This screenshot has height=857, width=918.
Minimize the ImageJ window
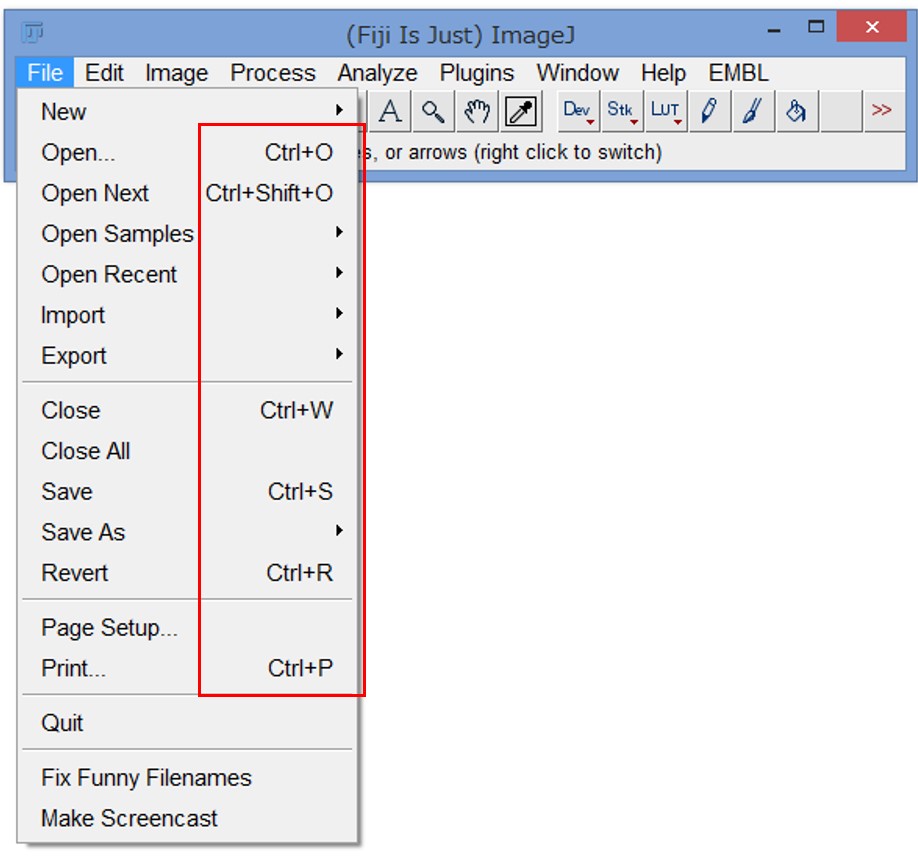[774, 28]
